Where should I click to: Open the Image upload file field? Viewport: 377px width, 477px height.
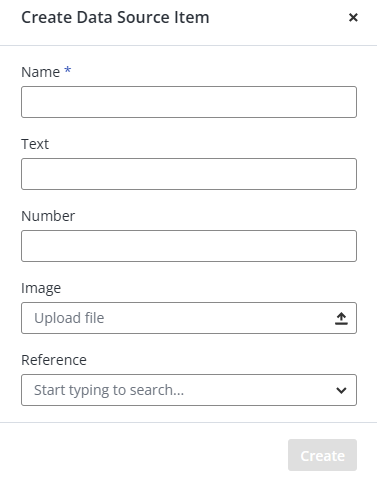click(189, 318)
